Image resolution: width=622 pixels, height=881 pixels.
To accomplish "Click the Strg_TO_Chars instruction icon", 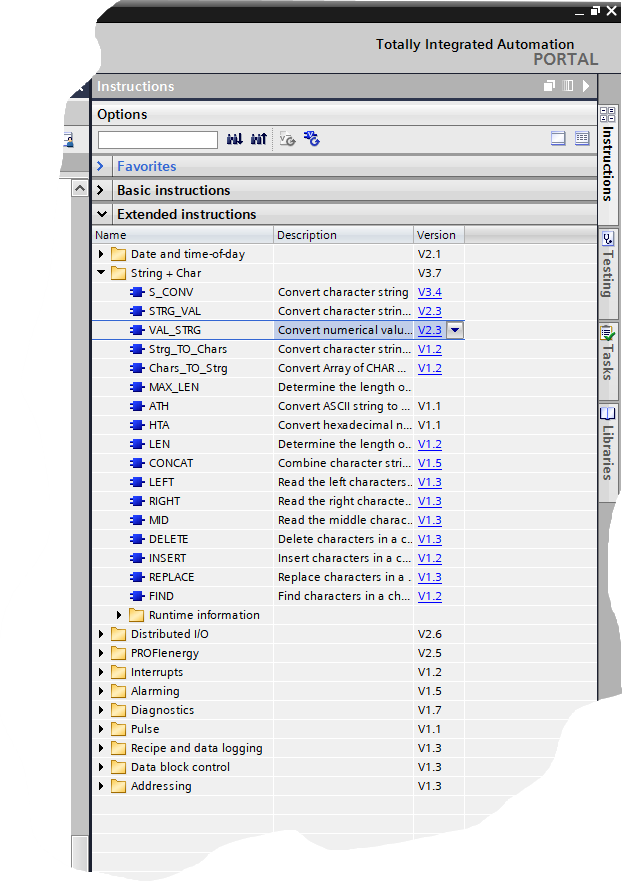I will tap(137, 349).
